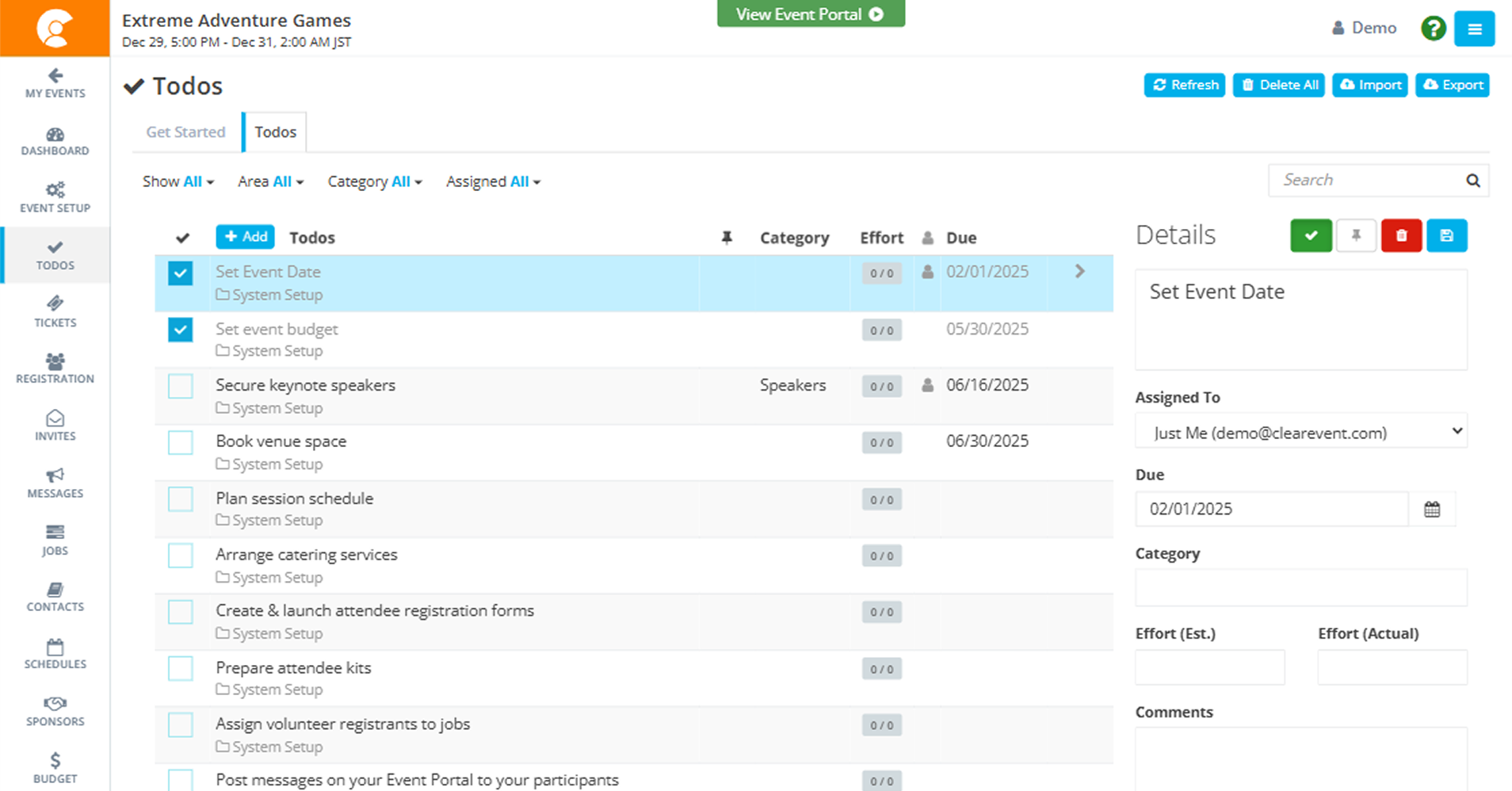This screenshot has width=1512, height=791.
Task: Select the Tickets section in sidebar
Action: [x=55, y=312]
